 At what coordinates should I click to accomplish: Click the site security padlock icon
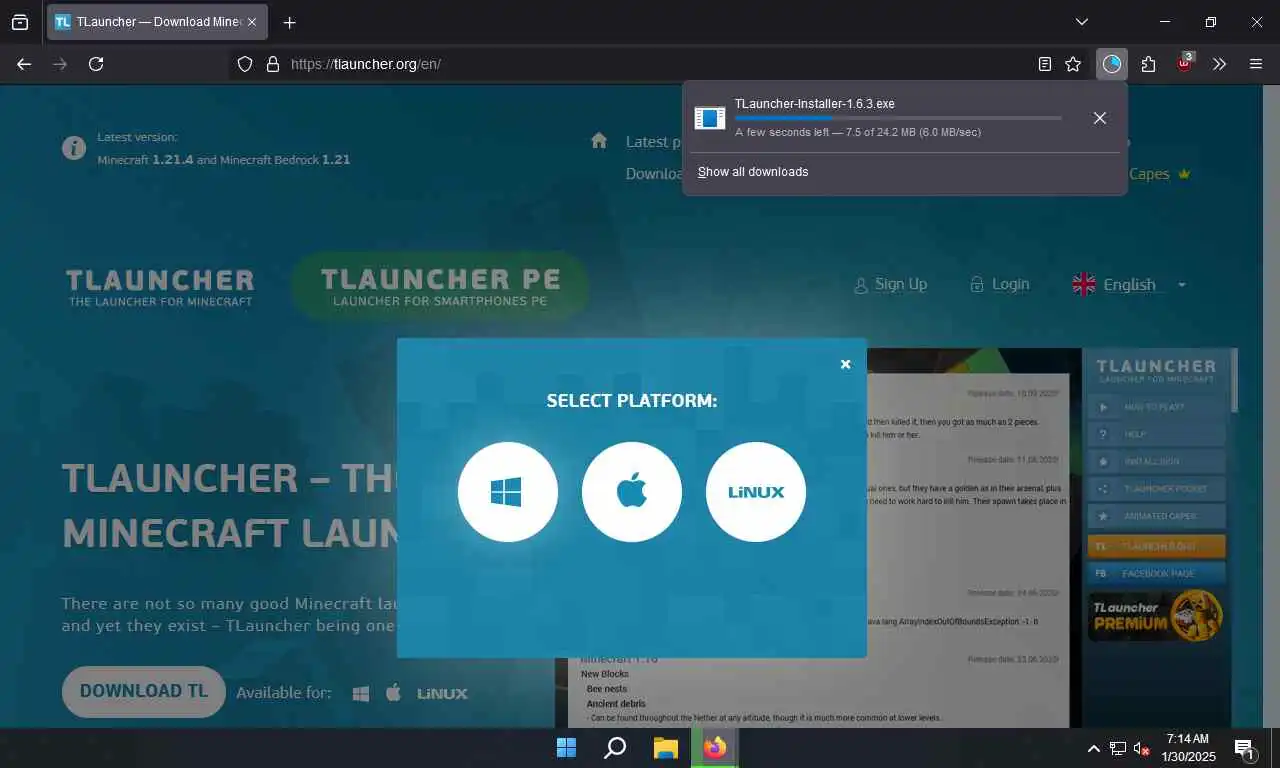point(272,64)
